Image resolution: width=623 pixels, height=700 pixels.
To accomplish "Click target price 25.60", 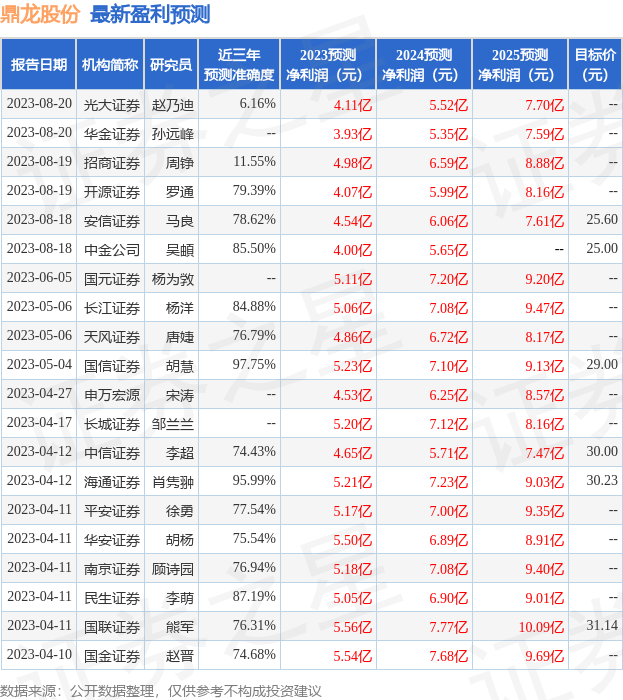I will (602, 219).
